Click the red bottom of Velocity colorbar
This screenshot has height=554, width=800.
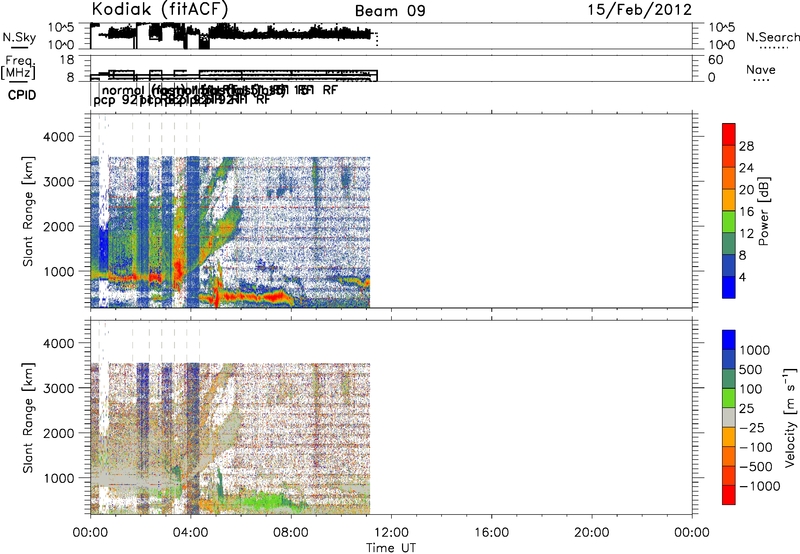(x=729, y=495)
